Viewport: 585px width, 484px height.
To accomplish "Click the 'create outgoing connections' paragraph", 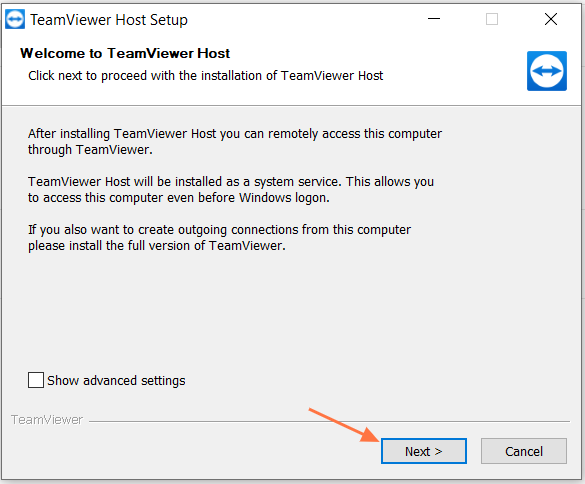I will [219, 238].
